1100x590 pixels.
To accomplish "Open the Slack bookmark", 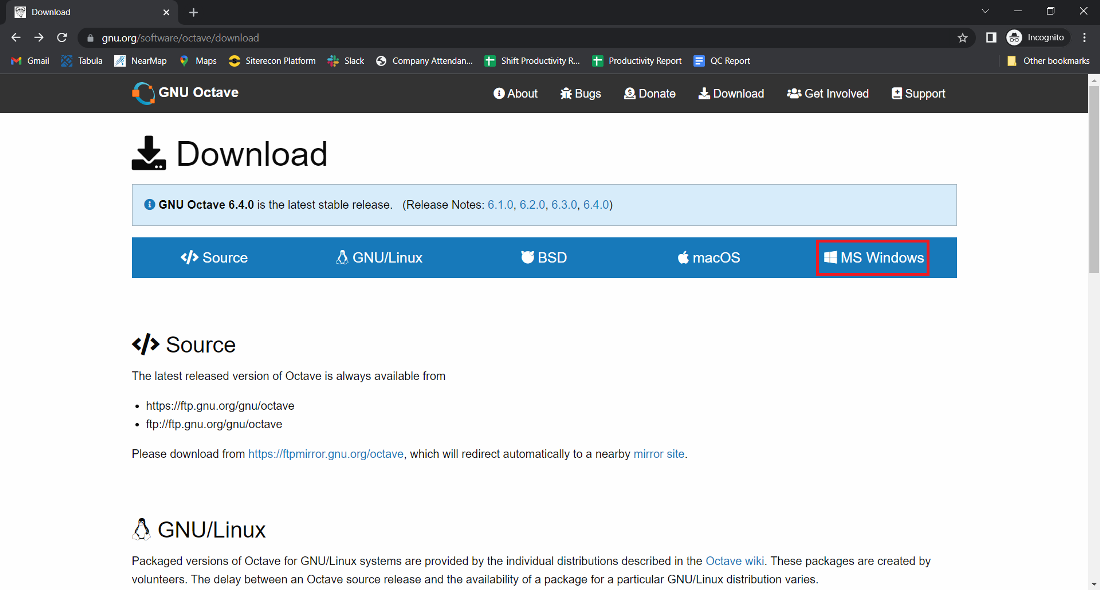I will [346, 61].
